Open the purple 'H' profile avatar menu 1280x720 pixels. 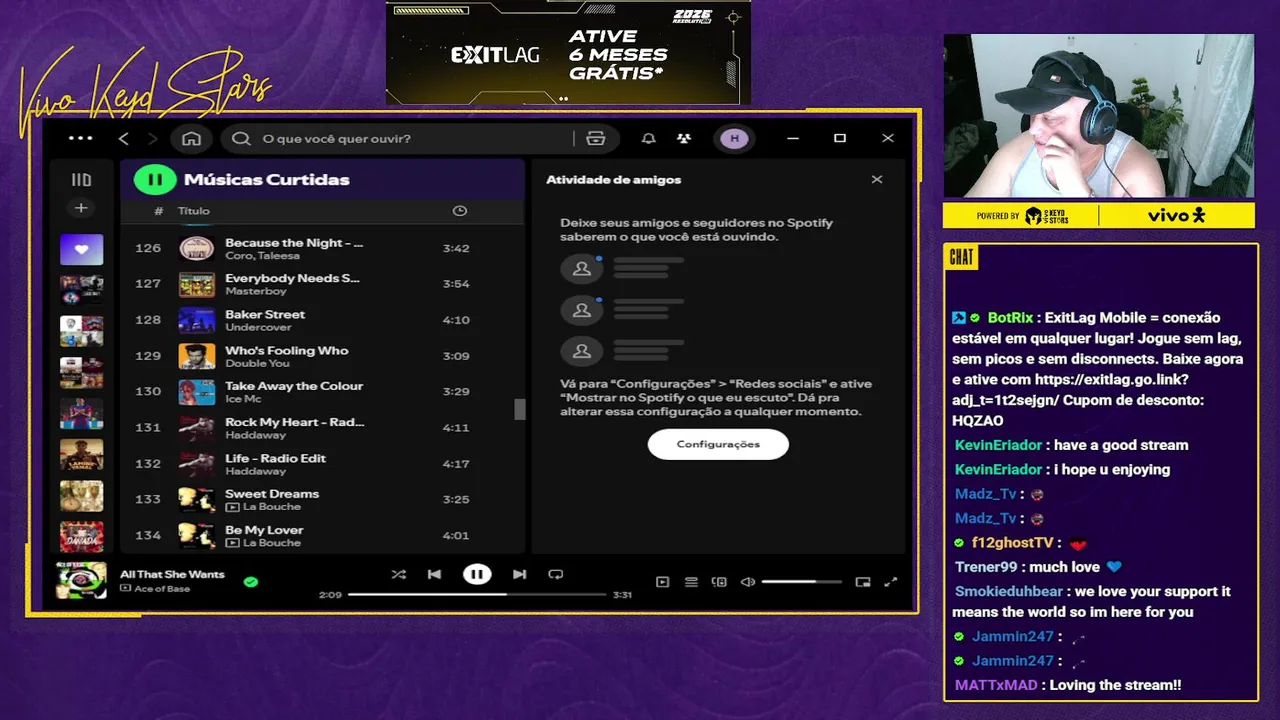tap(735, 138)
